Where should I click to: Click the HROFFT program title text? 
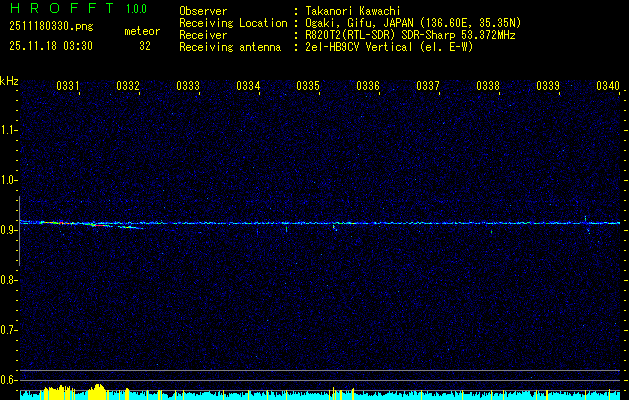pos(62,8)
